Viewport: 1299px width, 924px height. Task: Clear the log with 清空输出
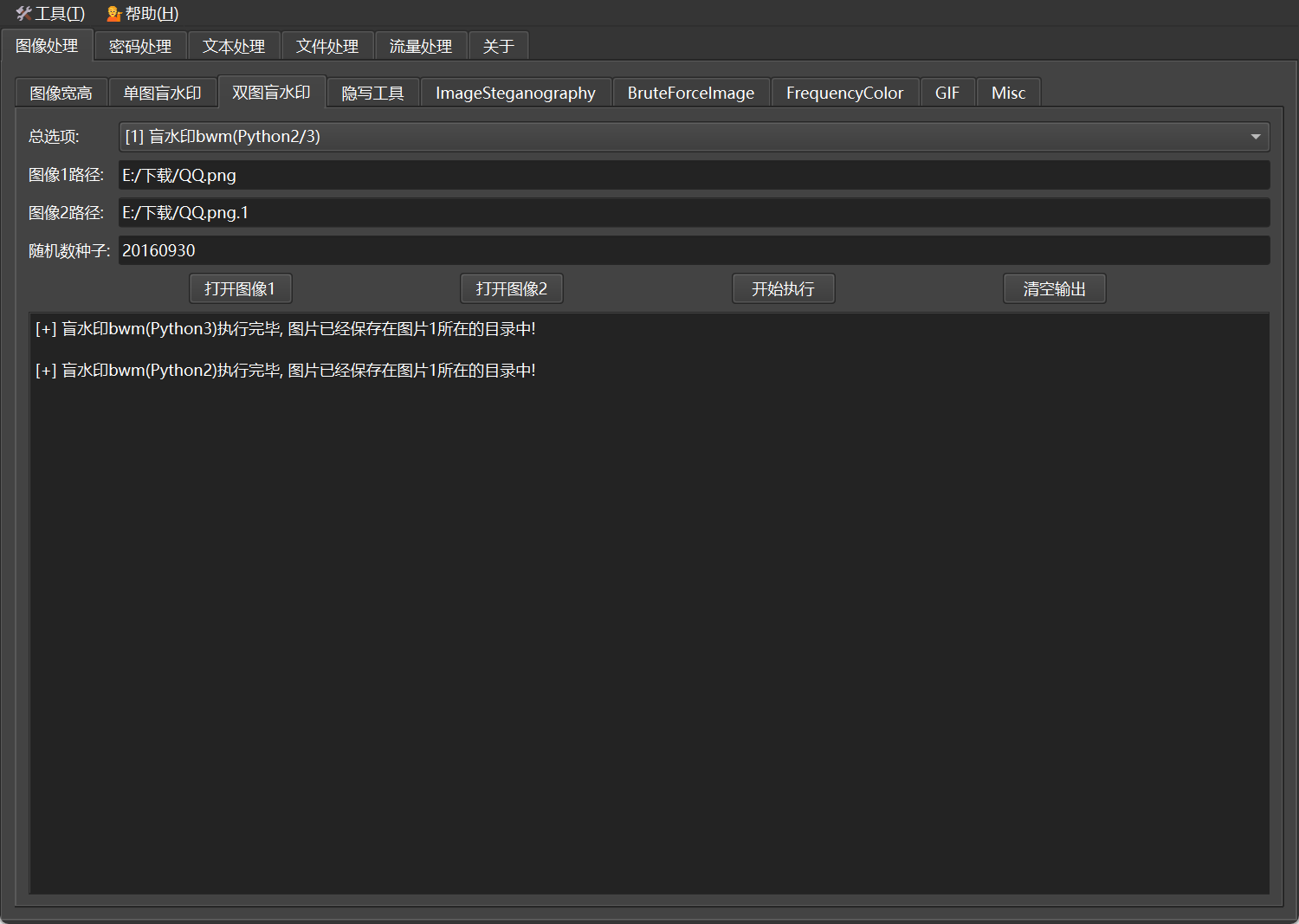(1054, 288)
